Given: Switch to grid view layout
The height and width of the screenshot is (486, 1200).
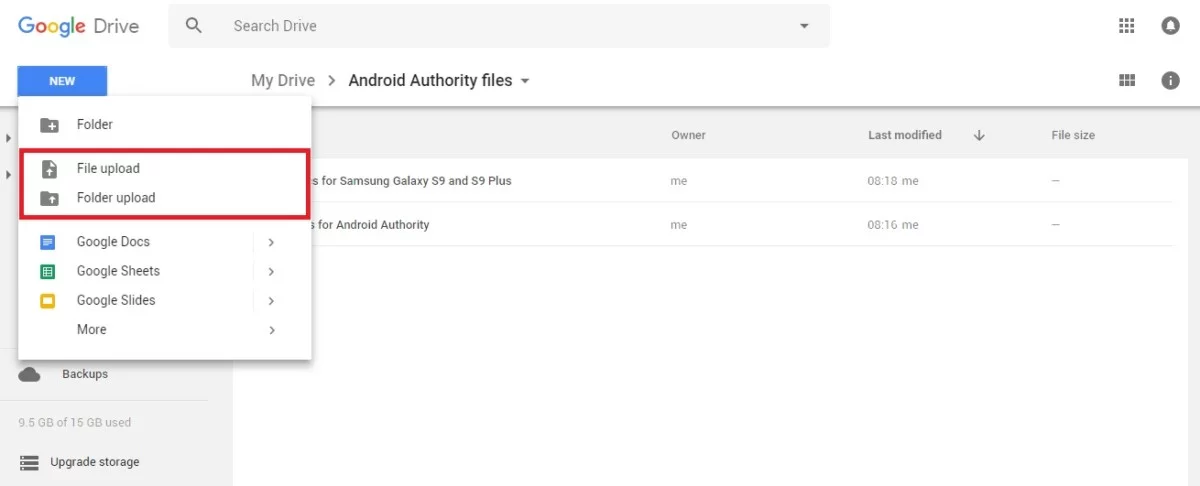Looking at the screenshot, I should (1127, 81).
